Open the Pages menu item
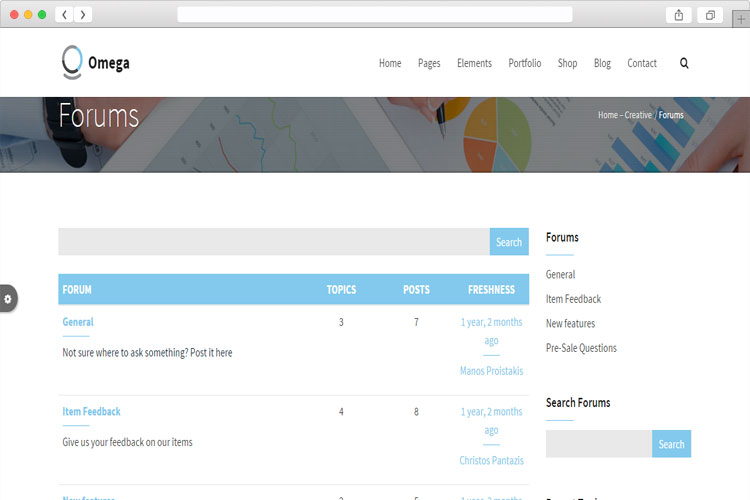 (x=429, y=63)
